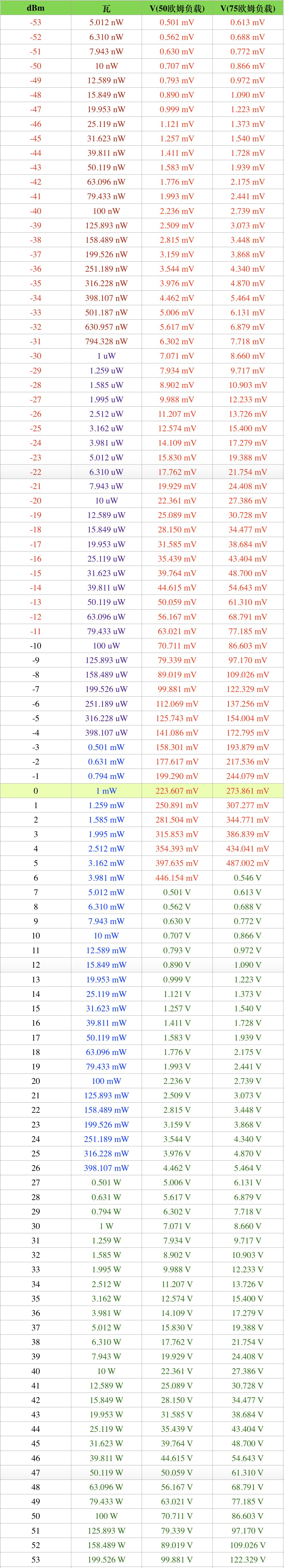Click the 10 mW cell
The image size is (284, 1568).
tap(106, 936)
